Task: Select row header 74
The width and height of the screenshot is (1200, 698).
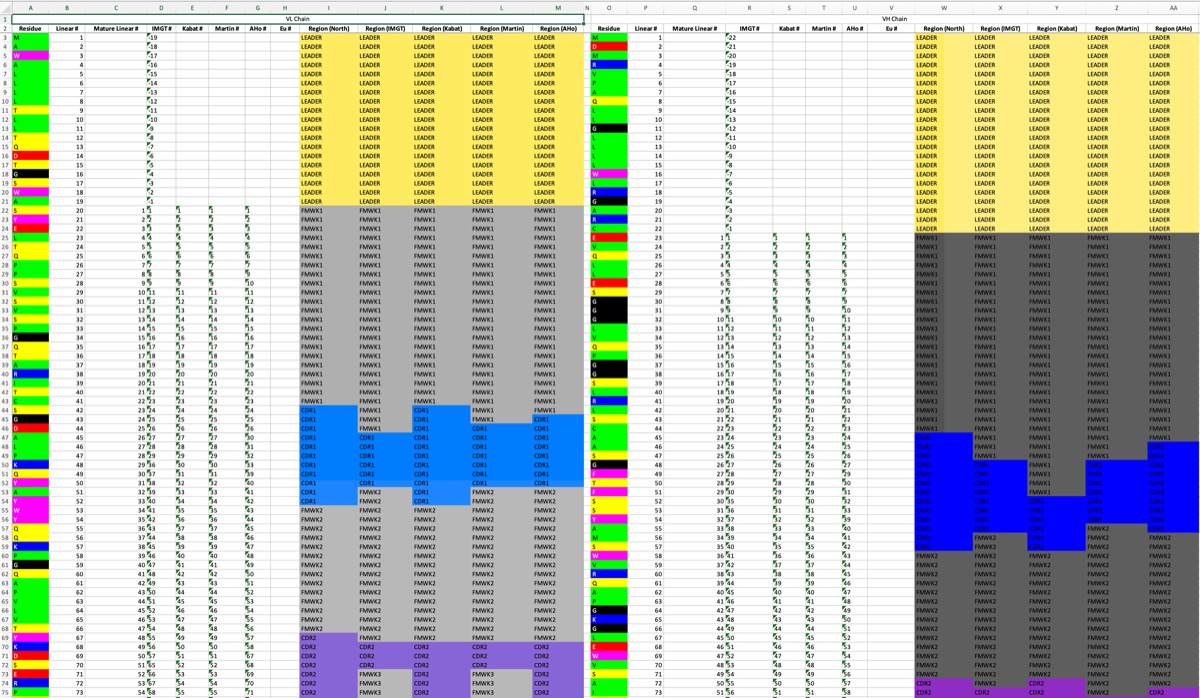Action: coord(6,682)
